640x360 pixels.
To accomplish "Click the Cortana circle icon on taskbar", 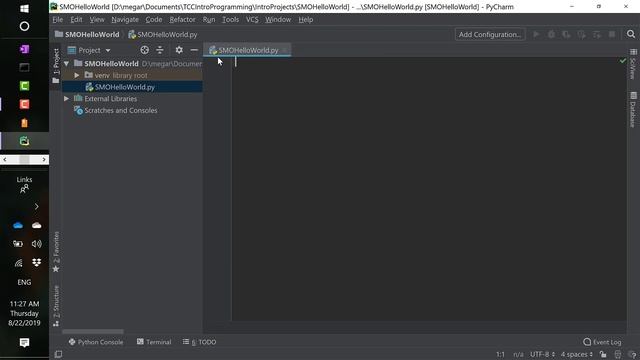I will click(x=24, y=27).
